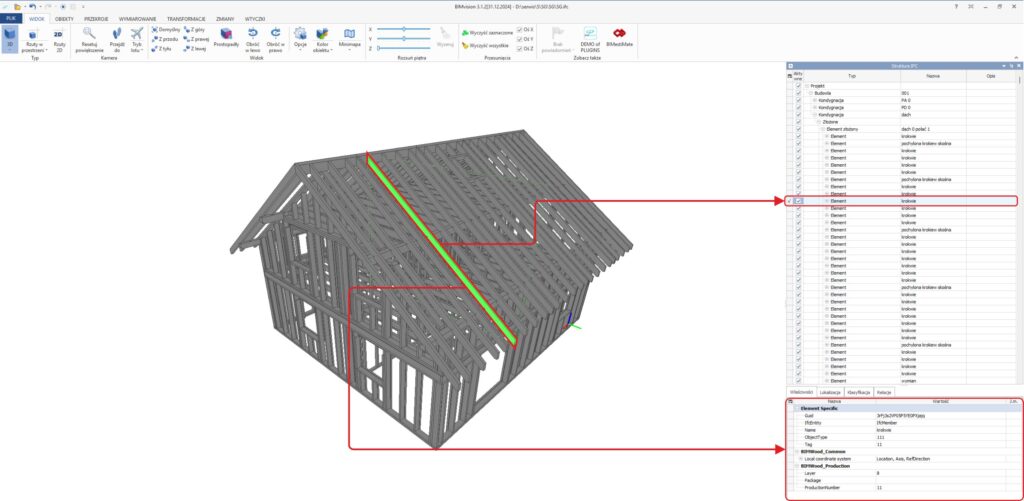Open the Relacje properties tab
The width and height of the screenshot is (1024, 501).
tap(884, 391)
